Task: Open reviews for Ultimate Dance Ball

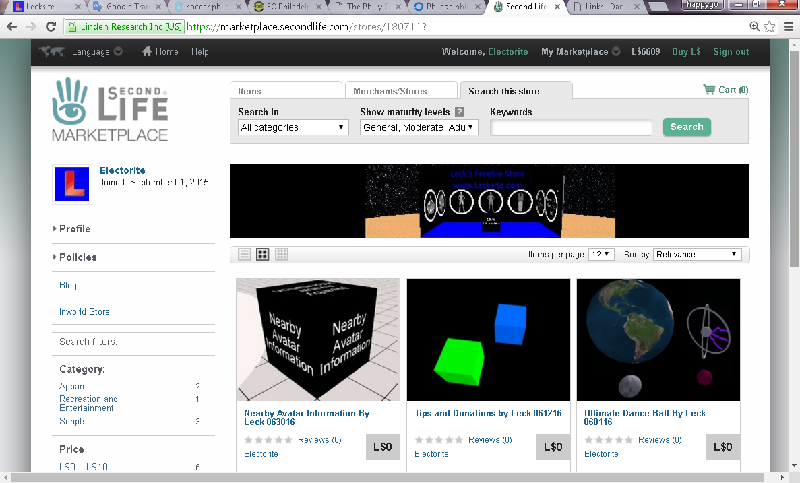Action: point(660,440)
